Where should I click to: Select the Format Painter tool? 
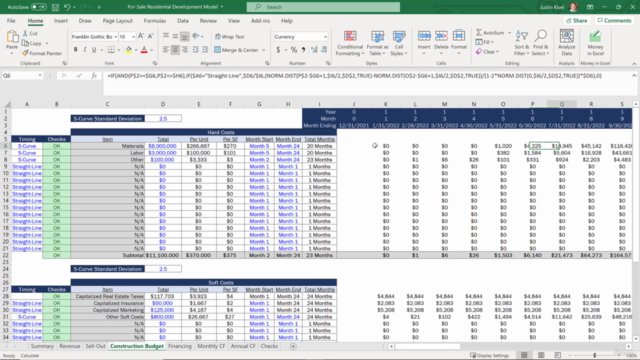pyautogui.click(x=42, y=53)
